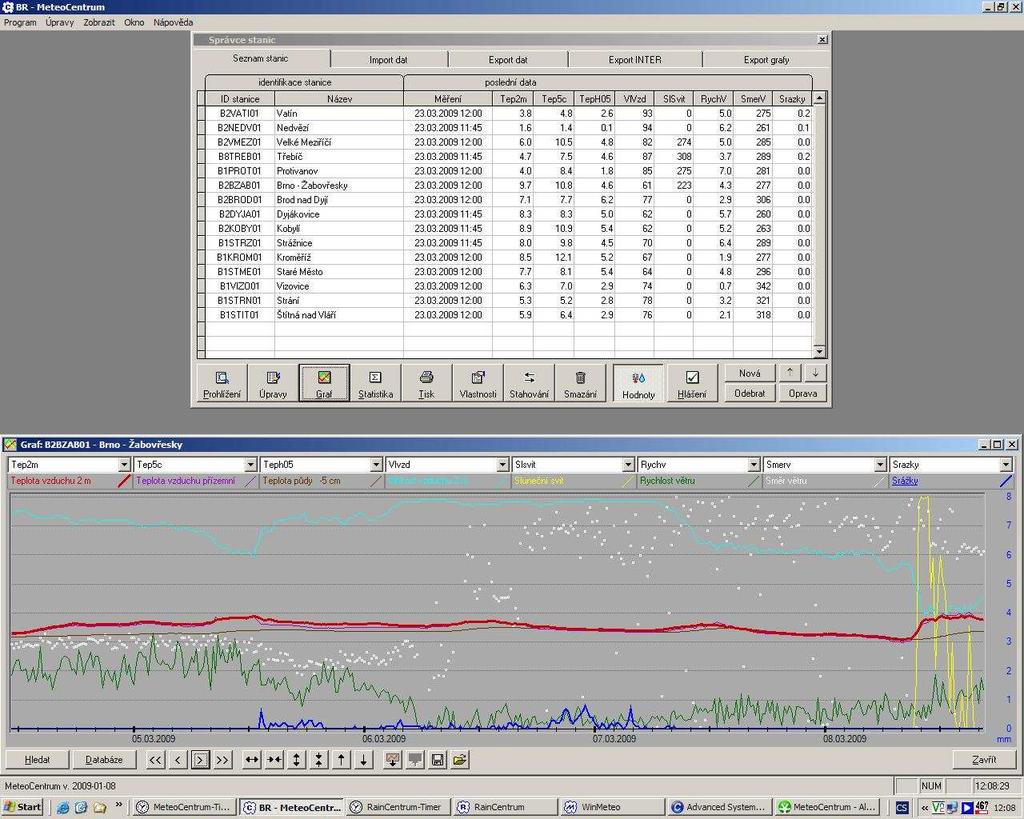Screen dimensions: 1024x819
Task: Click the gray monitor icon in graph toolbar
Action: click(415, 760)
